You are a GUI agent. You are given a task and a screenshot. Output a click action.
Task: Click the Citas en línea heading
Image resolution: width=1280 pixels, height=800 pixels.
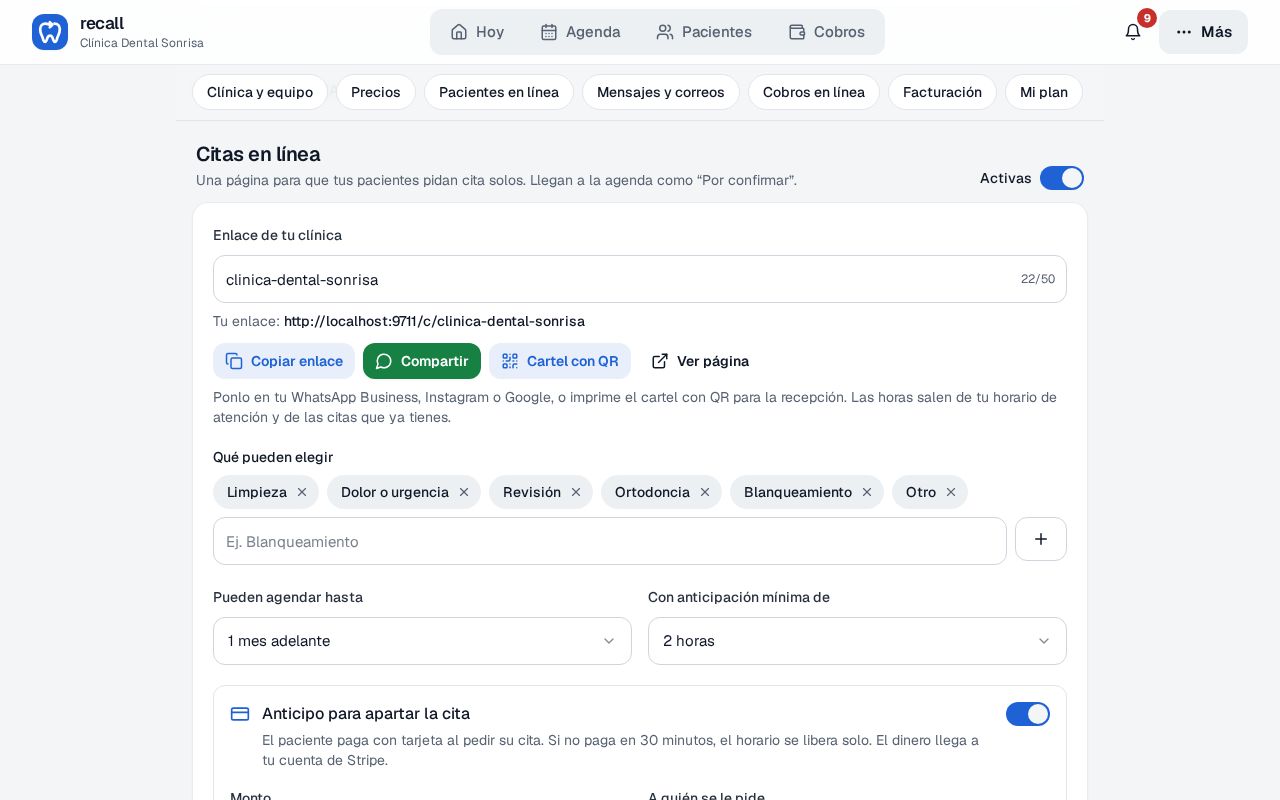[258, 154]
